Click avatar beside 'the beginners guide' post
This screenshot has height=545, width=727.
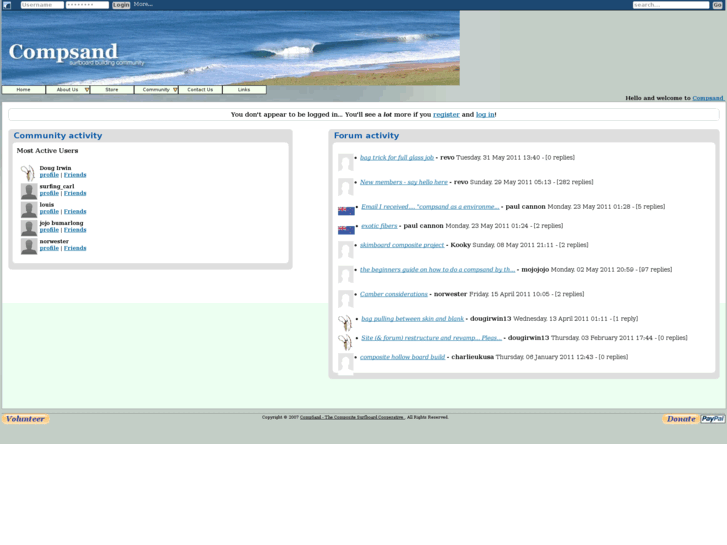click(x=345, y=274)
